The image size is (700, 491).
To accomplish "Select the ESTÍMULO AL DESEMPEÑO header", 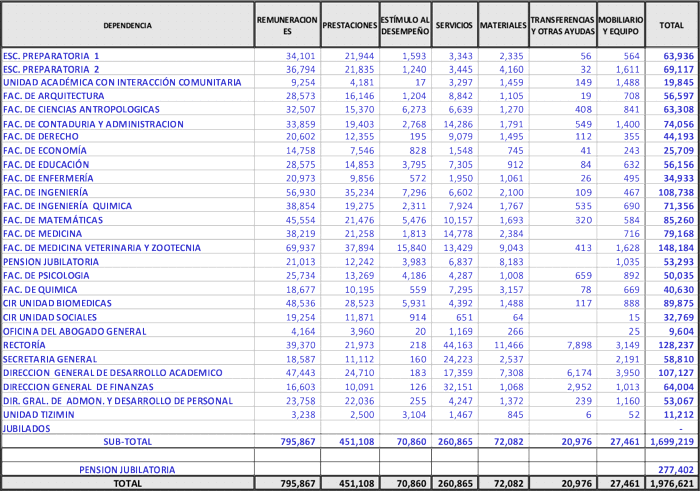I will tap(405, 25).
